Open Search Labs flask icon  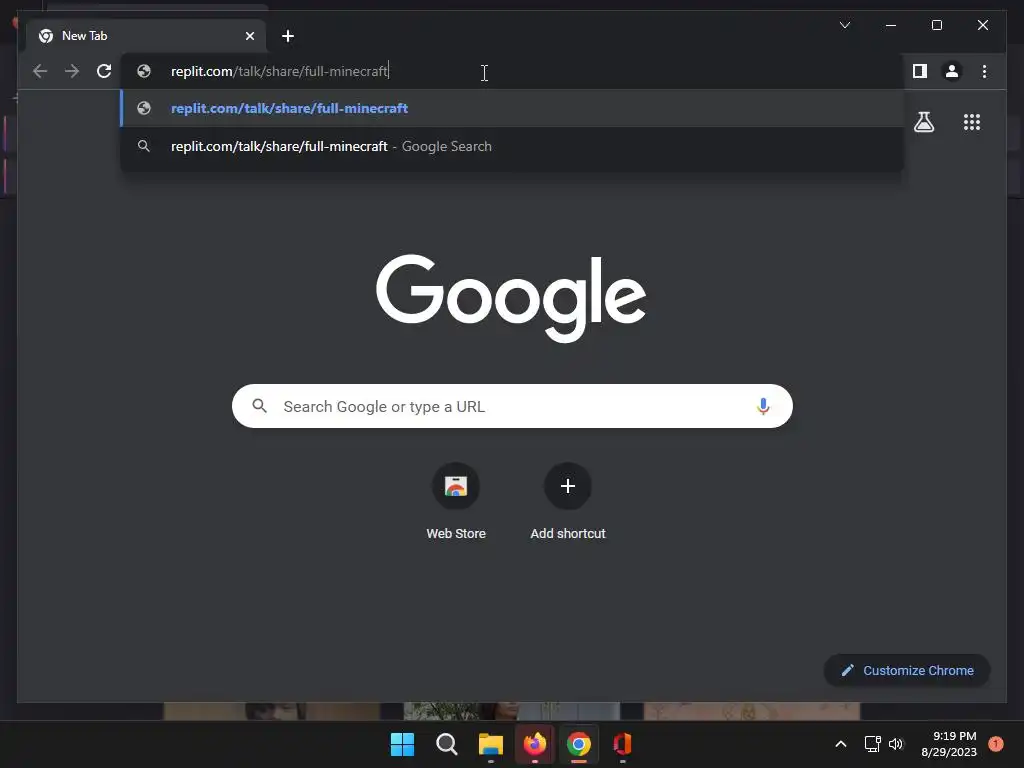(x=923, y=122)
